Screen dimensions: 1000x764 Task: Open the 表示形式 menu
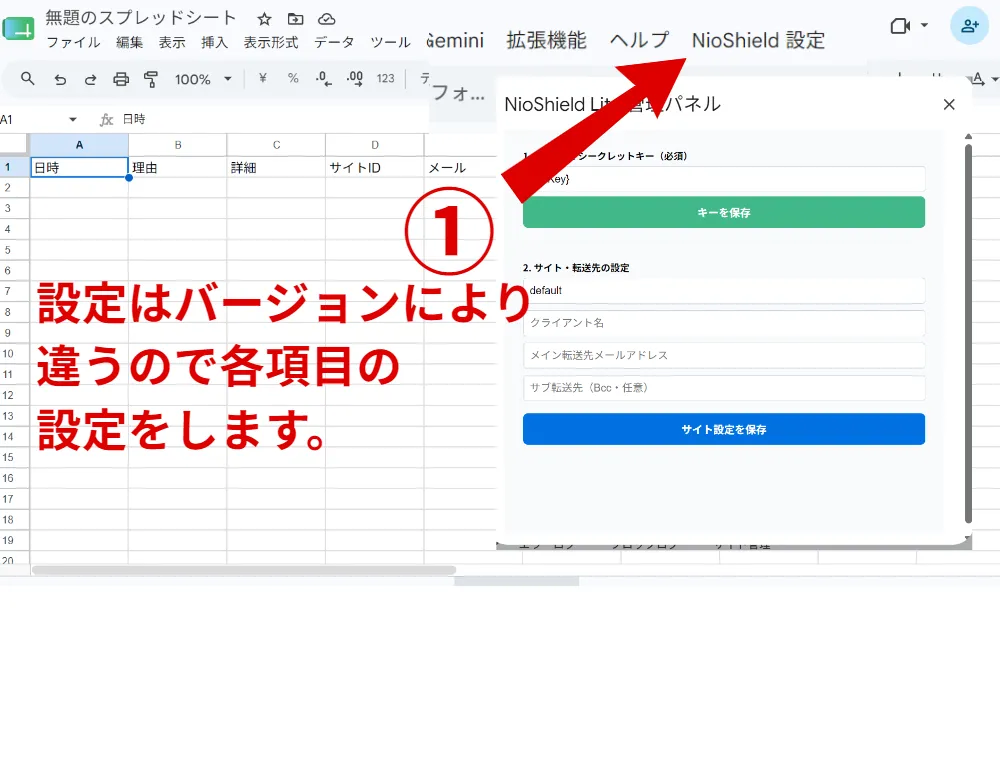pos(271,43)
